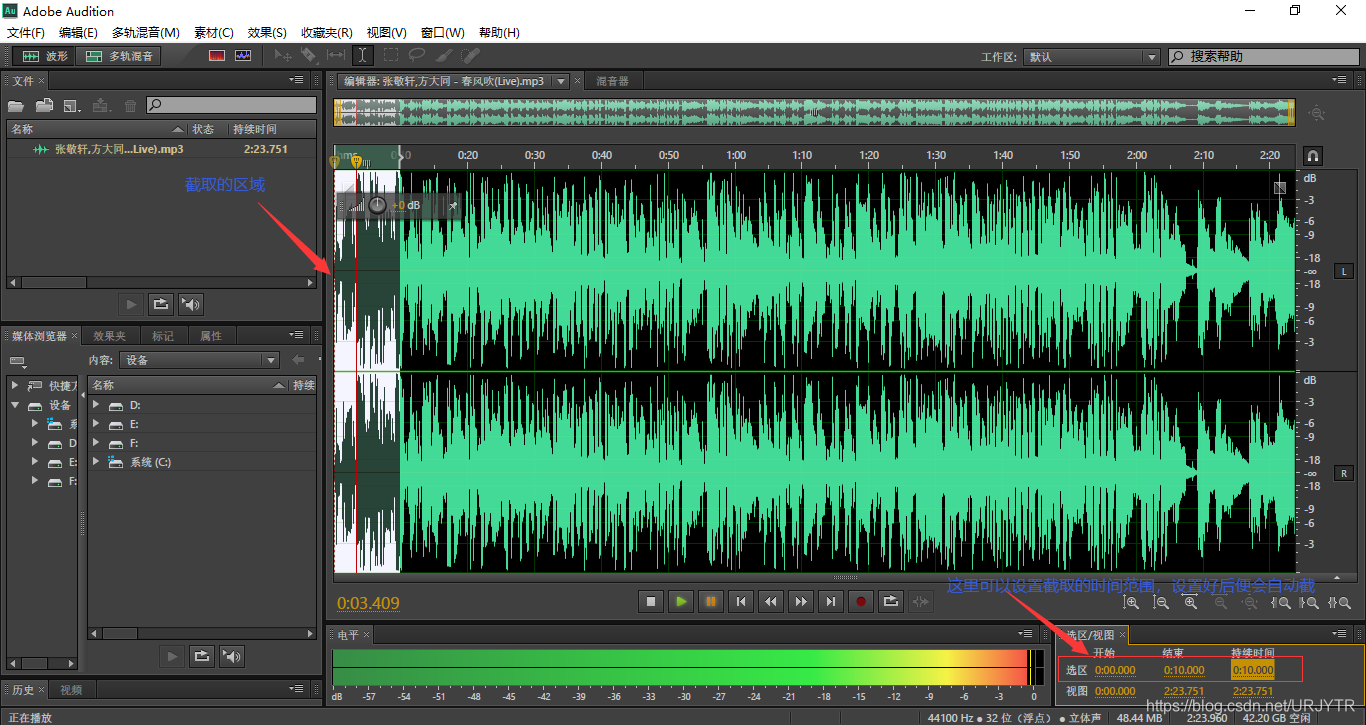1366x725 pixels.
Task: Toggle loop in Files panel preview
Action: [160, 304]
